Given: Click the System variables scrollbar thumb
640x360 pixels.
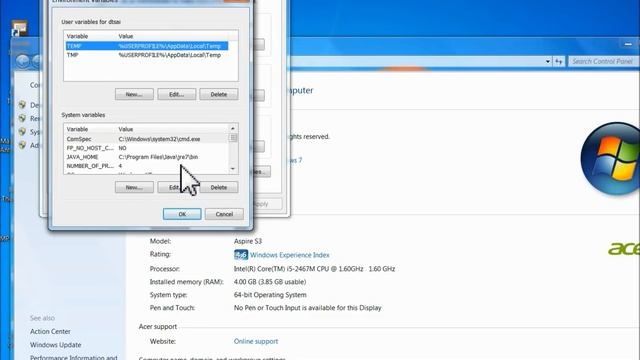Looking at the screenshot, I should pyautogui.click(x=233, y=138).
